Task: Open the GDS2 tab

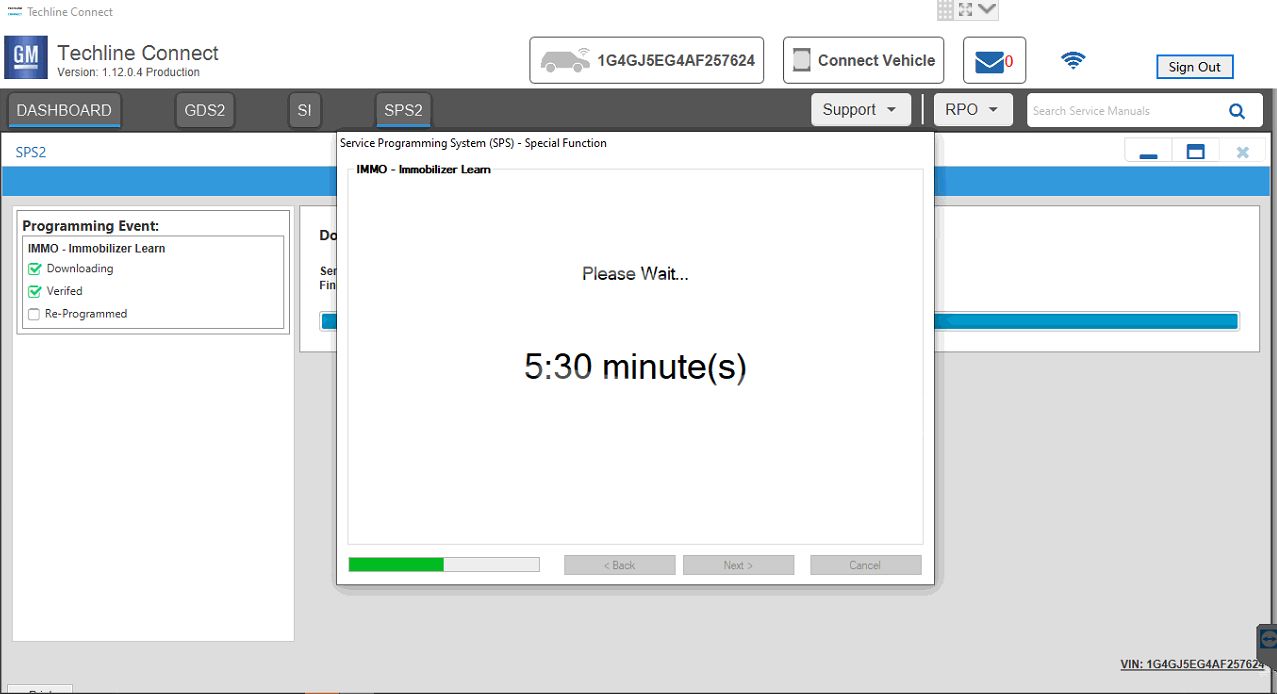Action: 205,110
